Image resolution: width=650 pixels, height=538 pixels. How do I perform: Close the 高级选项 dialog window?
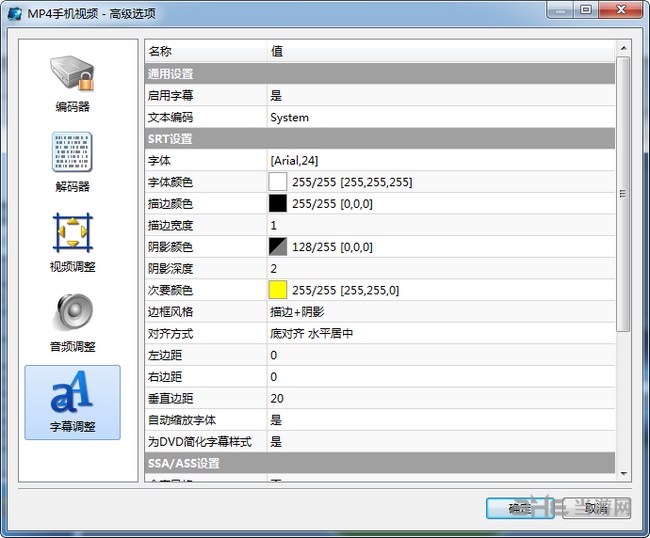pos(621,10)
